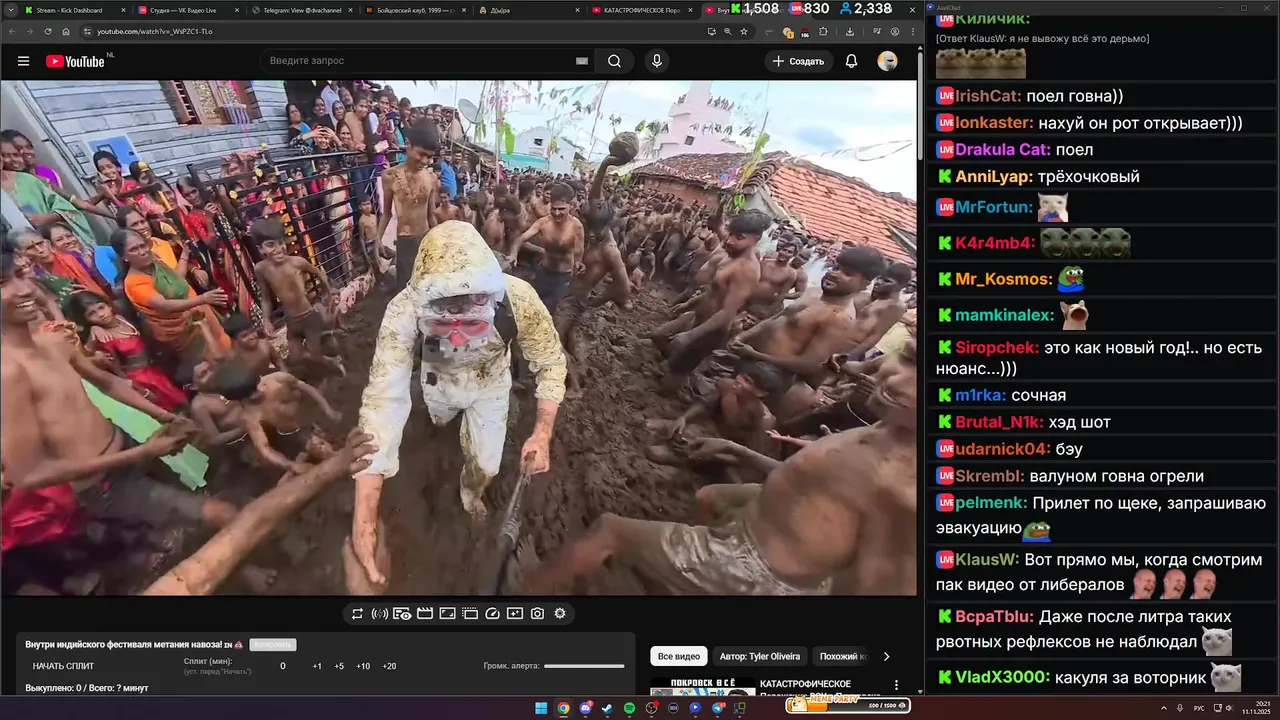The image size is (1280, 720).
Task: Click the browser back arrow
Action: (11, 31)
